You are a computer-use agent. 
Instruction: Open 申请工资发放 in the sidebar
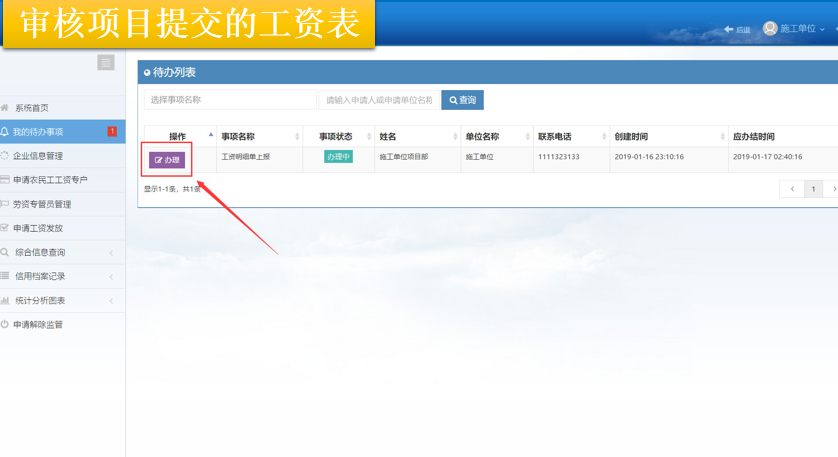coord(38,228)
